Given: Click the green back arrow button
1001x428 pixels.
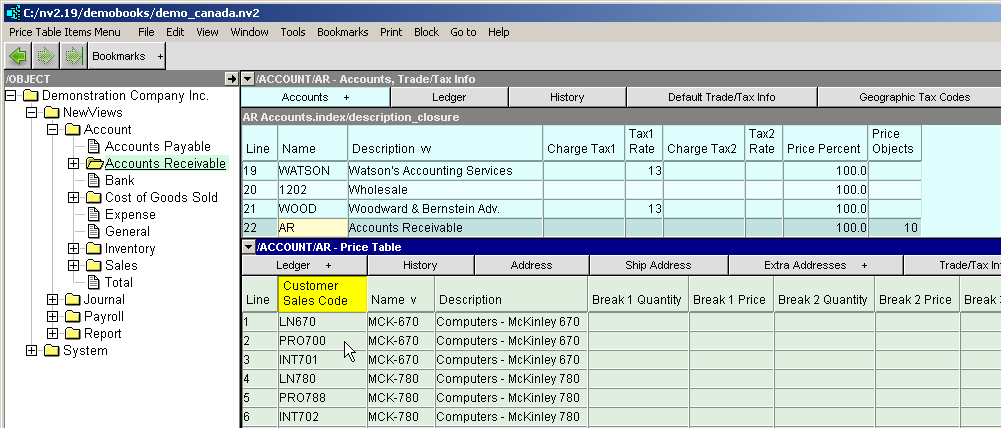Looking at the screenshot, I should point(18,57).
